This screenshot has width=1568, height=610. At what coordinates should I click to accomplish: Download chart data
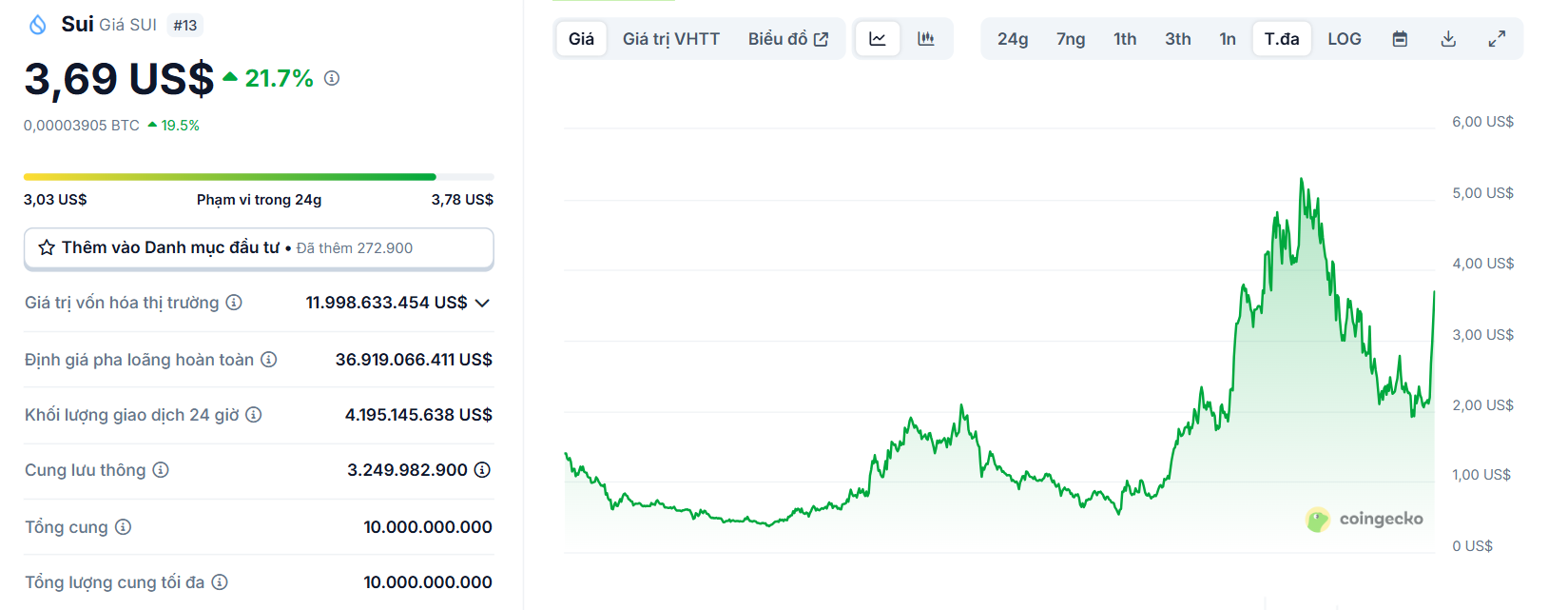tap(1448, 39)
